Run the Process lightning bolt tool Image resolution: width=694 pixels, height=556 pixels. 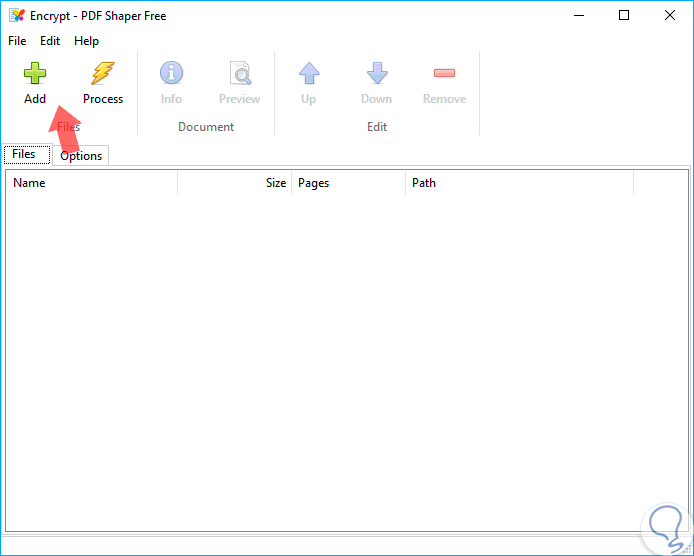[x=103, y=73]
